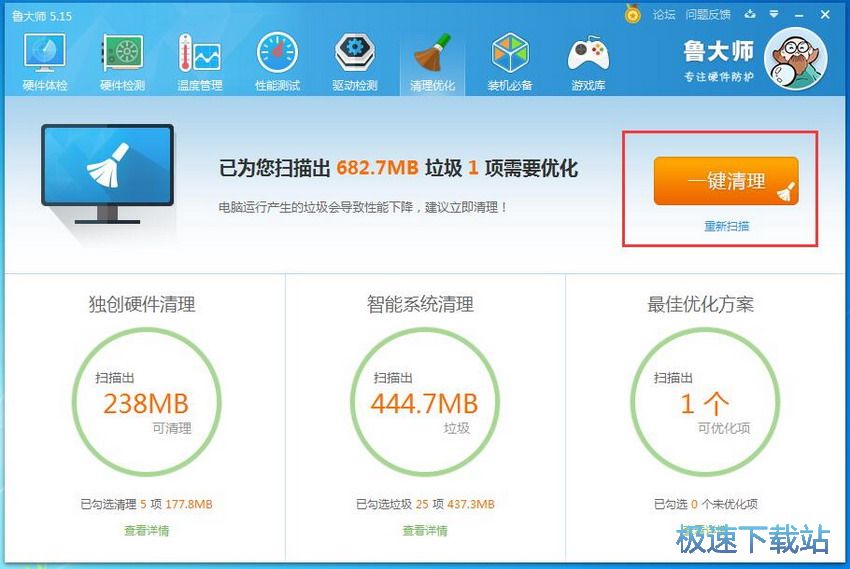Close the 鲁大师 window
Screen dimensions: 850x569
tap(825, 15)
